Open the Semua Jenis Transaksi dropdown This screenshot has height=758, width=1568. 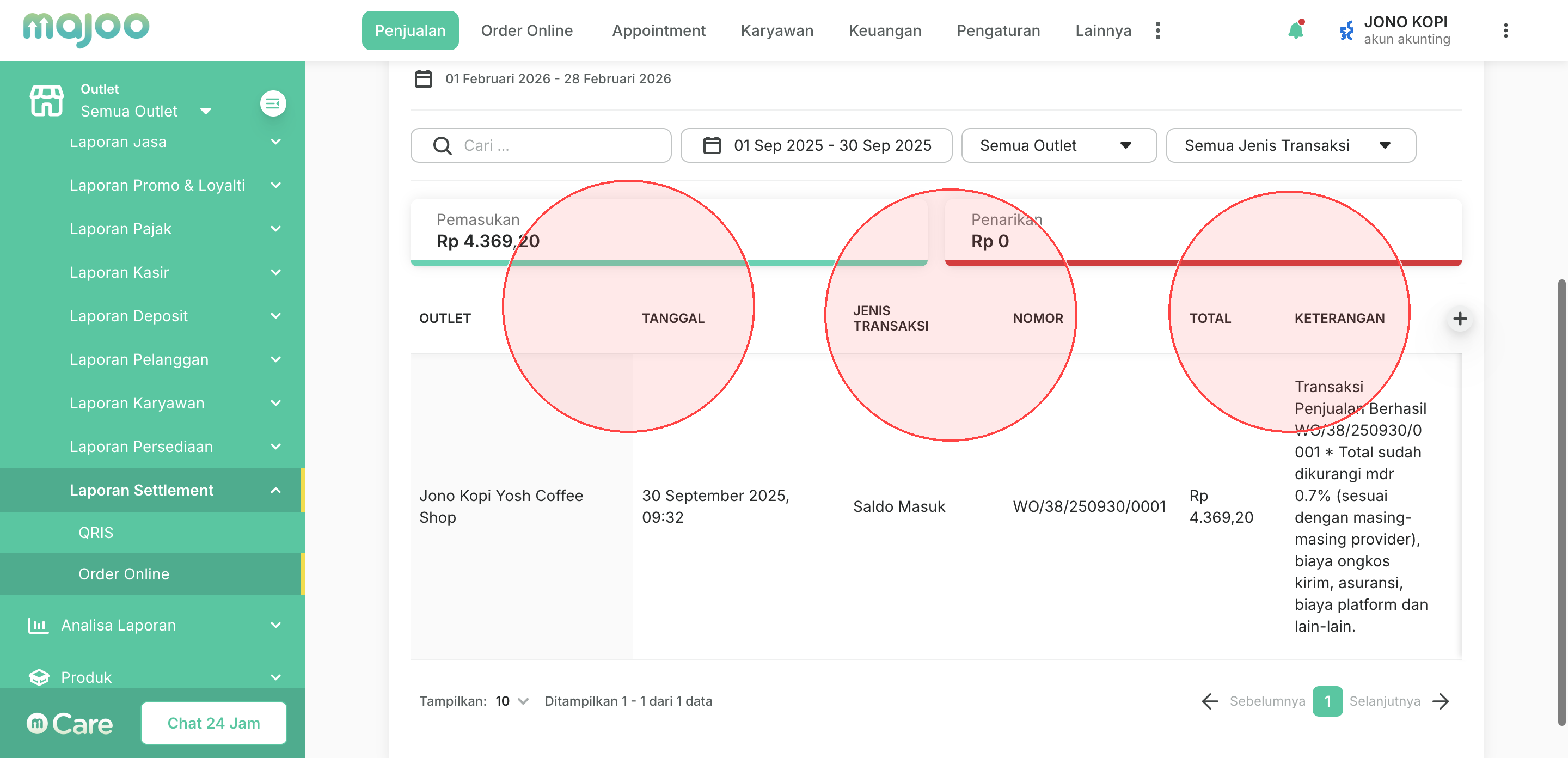tap(1290, 145)
